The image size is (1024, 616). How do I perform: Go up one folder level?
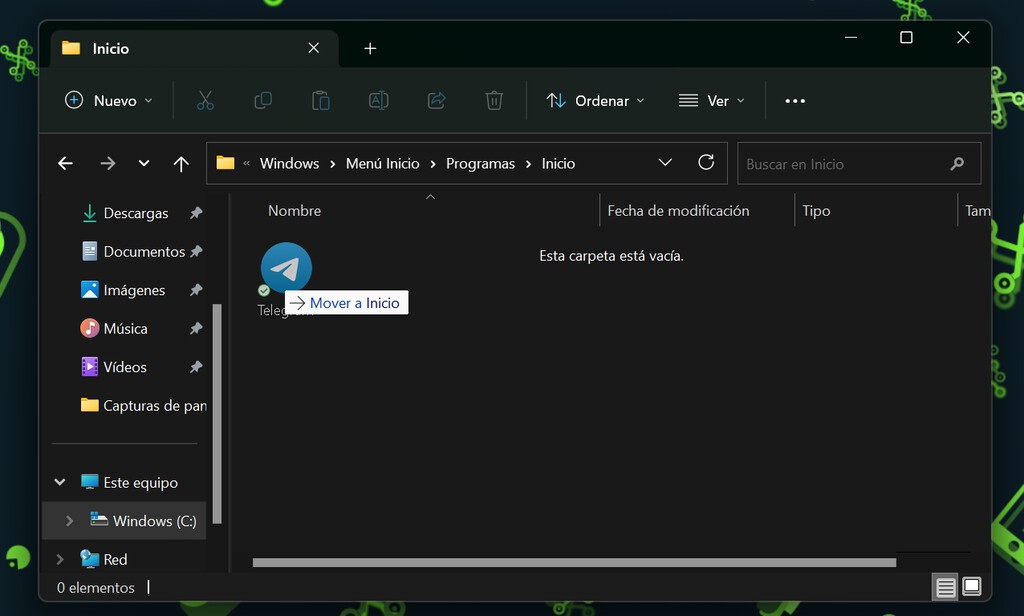[x=181, y=164]
